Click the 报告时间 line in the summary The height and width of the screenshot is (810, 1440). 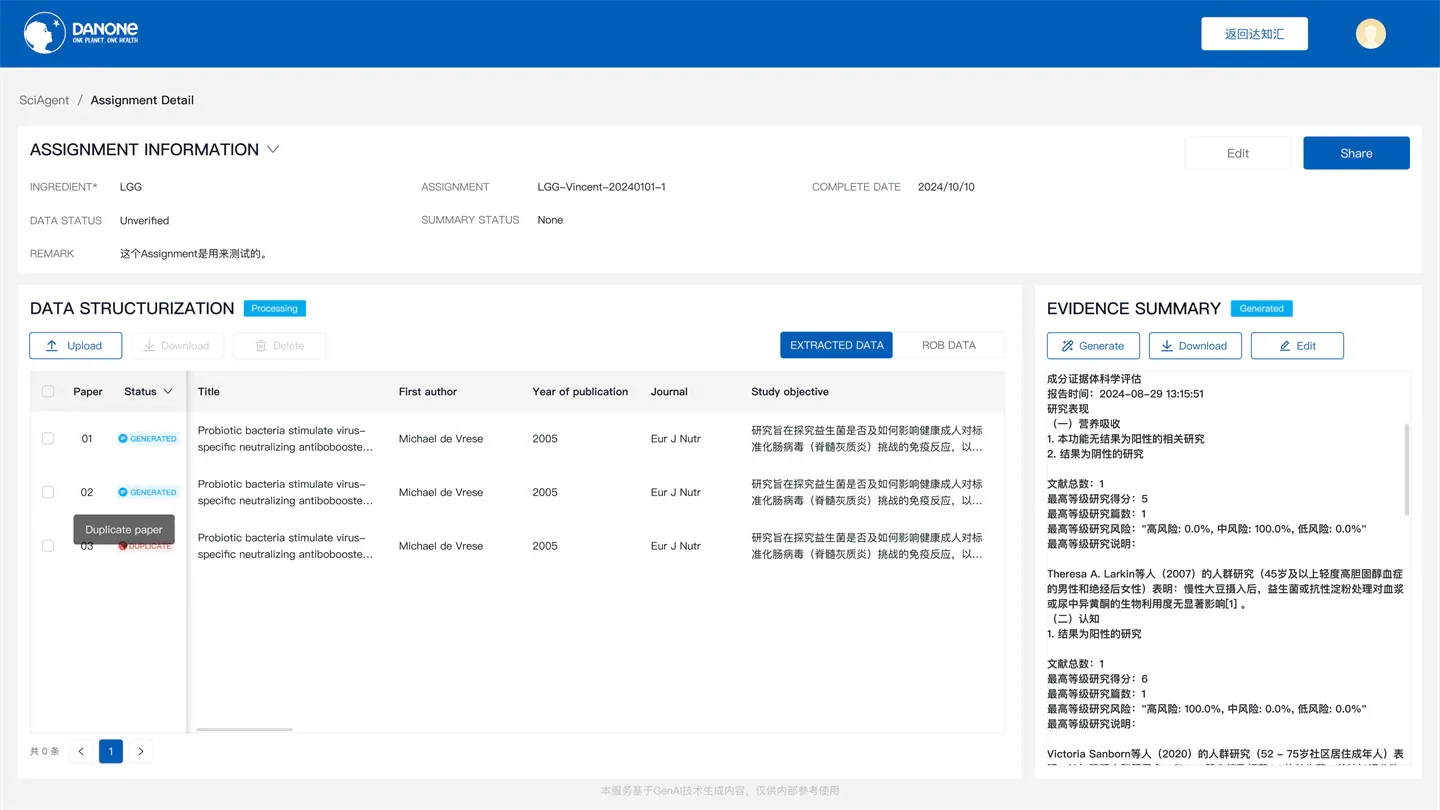click(1125, 394)
